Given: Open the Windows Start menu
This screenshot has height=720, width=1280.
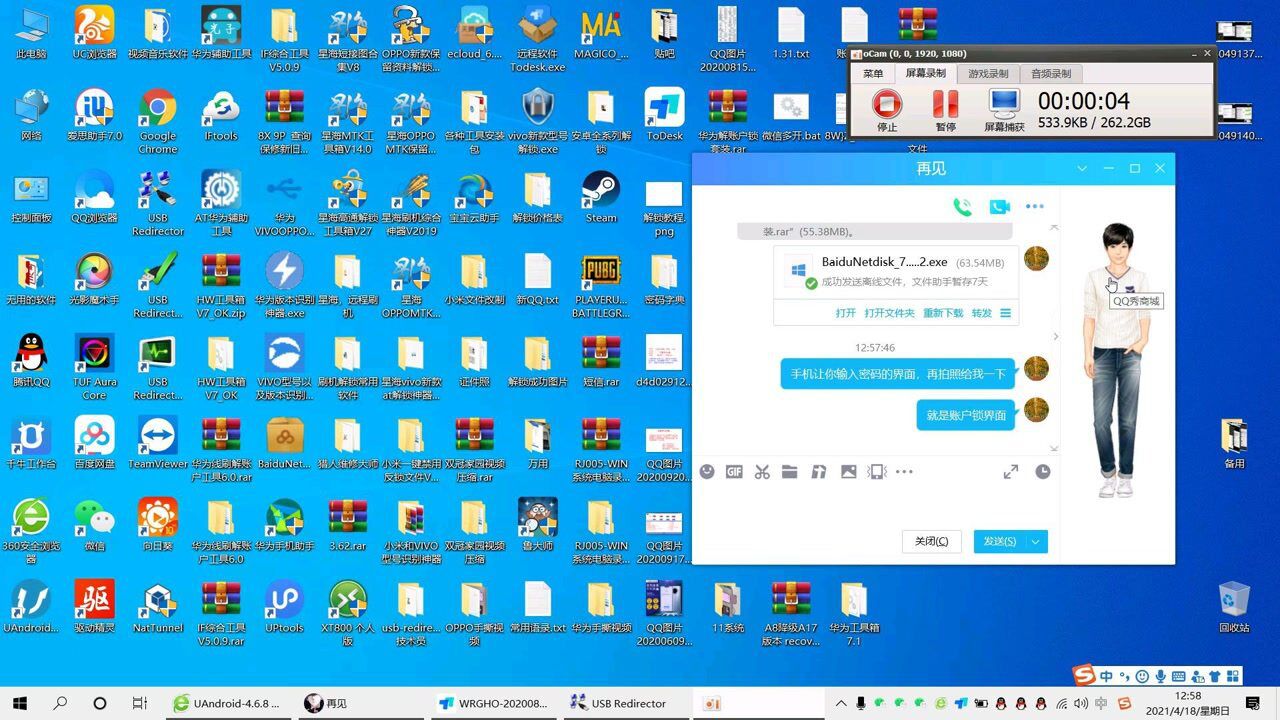Looking at the screenshot, I should coord(20,703).
